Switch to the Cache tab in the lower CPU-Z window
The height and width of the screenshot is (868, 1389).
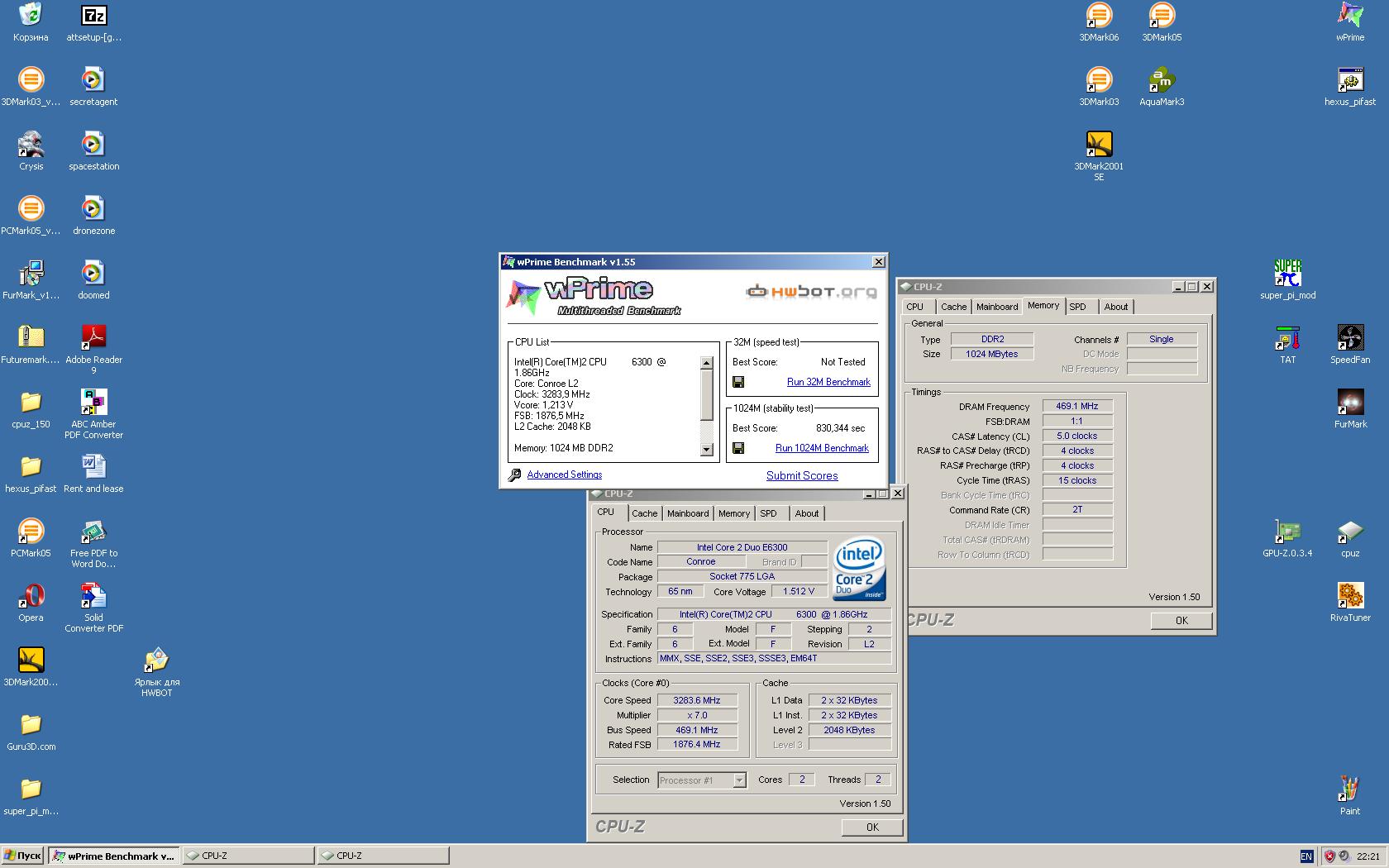tap(645, 513)
